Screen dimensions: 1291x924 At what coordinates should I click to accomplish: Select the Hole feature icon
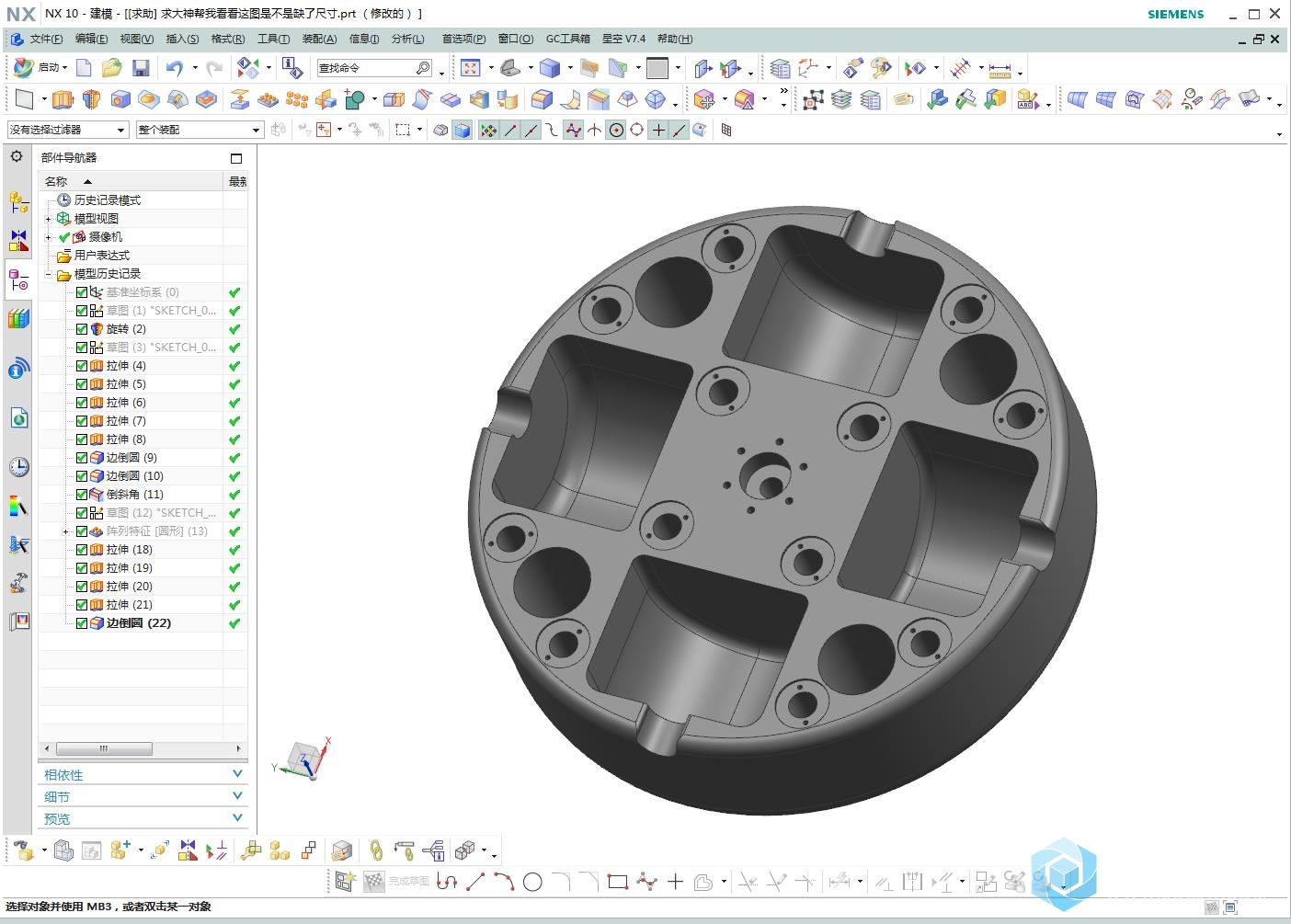tap(120, 99)
